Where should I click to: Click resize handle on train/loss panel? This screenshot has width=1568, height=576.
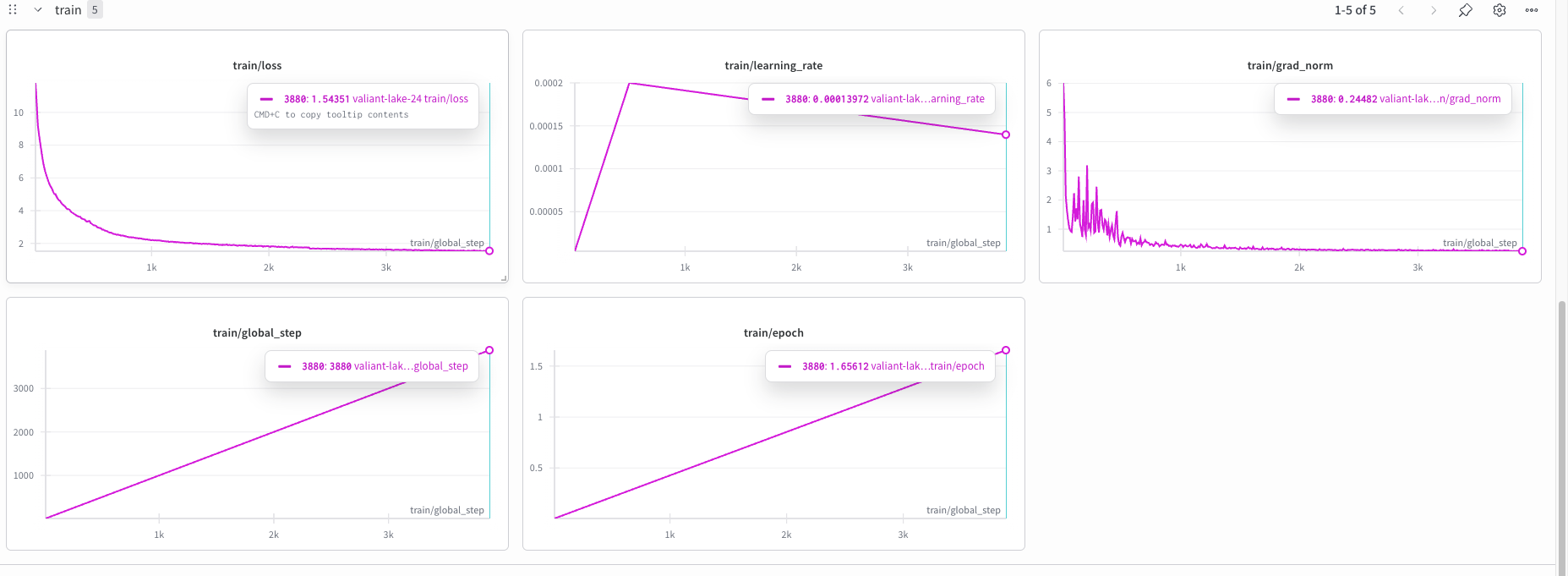tap(504, 278)
